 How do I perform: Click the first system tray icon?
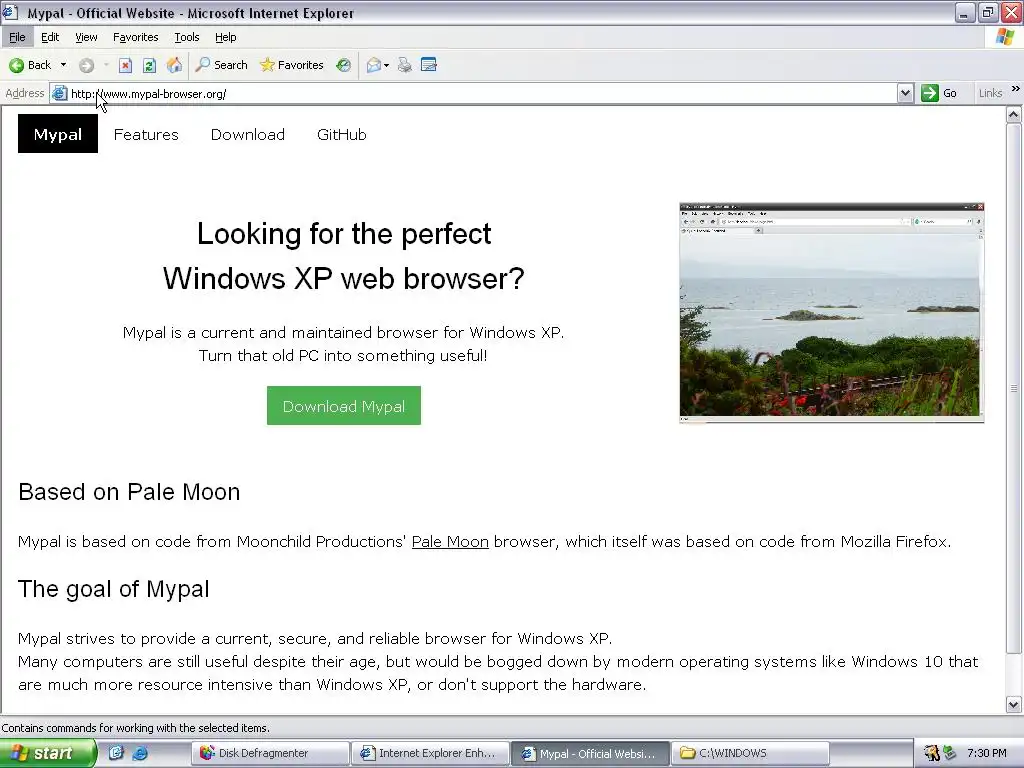point(931,753)
